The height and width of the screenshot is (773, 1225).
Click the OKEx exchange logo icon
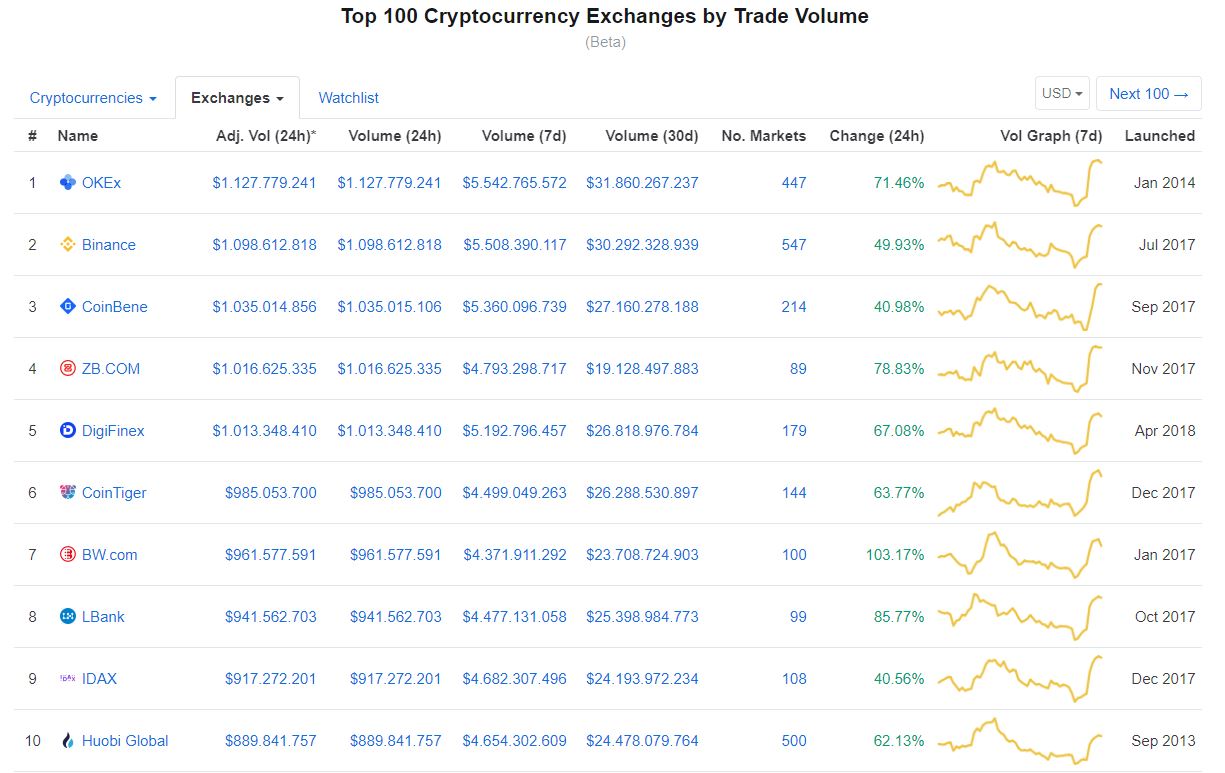68,183
